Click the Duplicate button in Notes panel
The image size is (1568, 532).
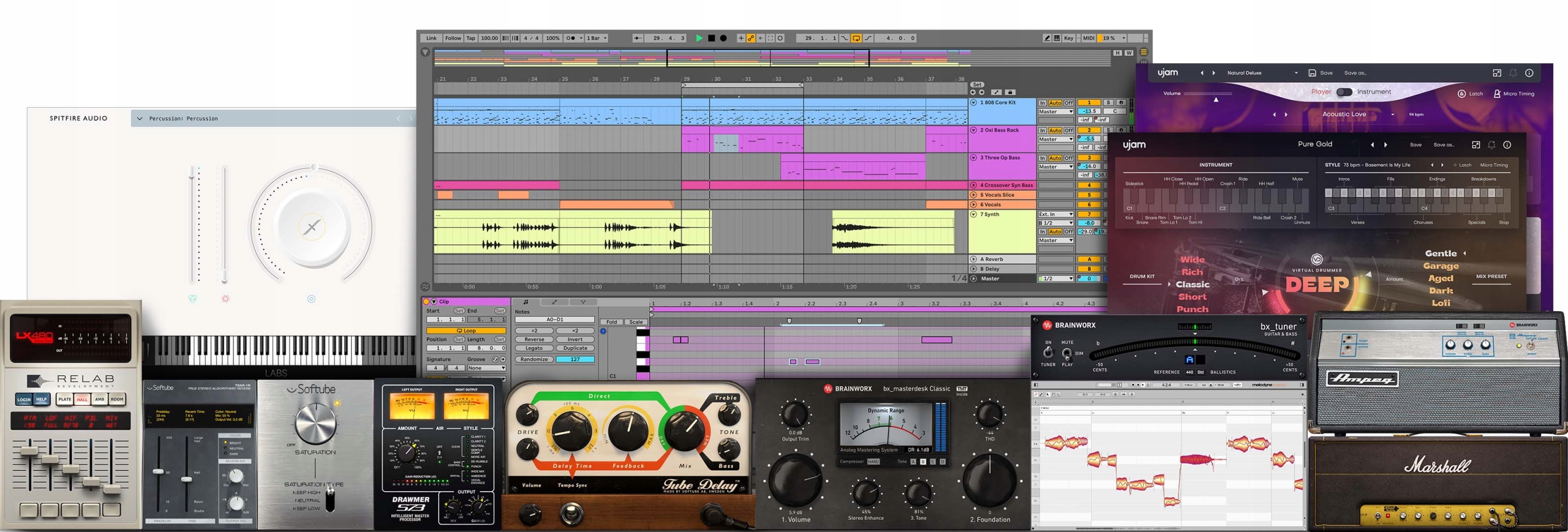coord(575,348)
